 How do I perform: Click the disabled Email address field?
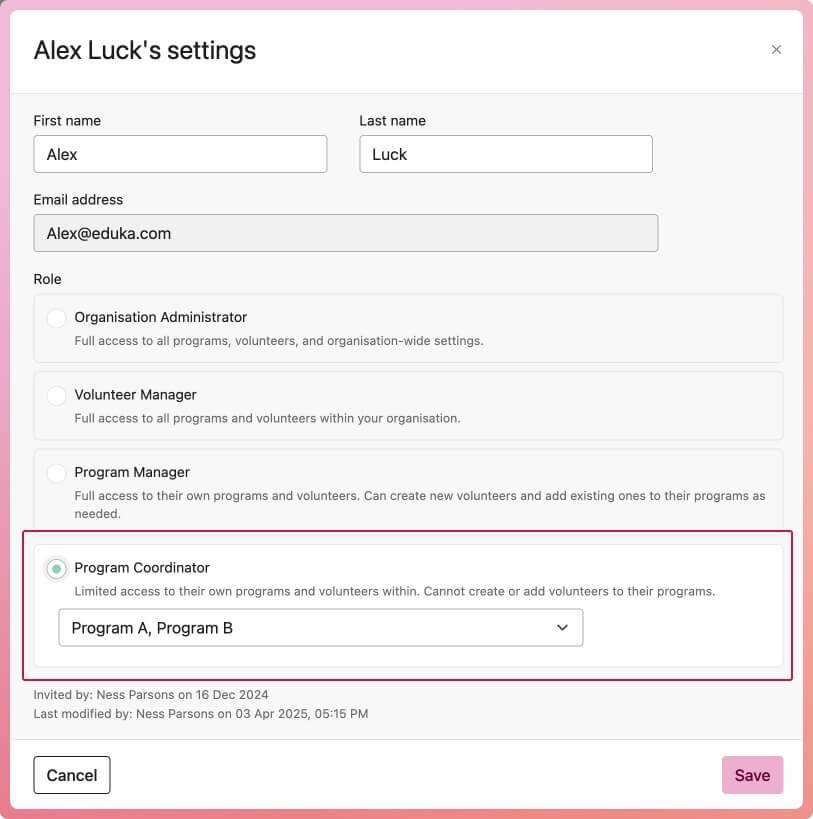click(x=345, y=233)
